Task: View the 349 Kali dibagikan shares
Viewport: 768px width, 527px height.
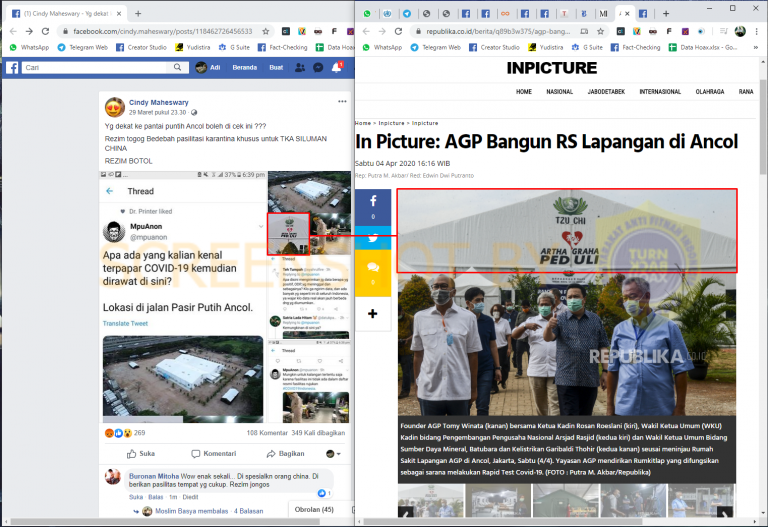Action: (318, 433)
